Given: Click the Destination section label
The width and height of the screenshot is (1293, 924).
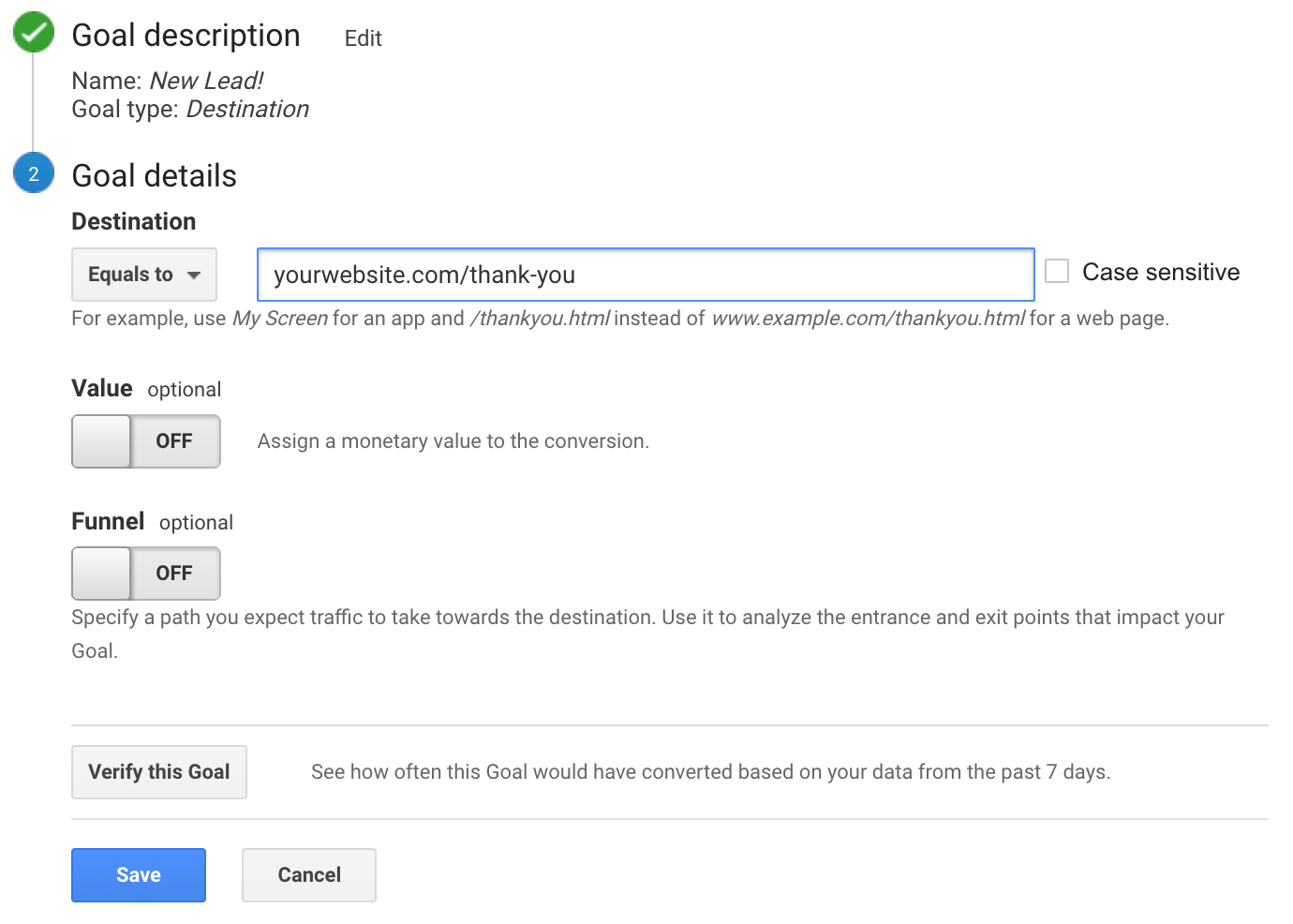Looking at the screenshot, I should [x=134, y=221].
